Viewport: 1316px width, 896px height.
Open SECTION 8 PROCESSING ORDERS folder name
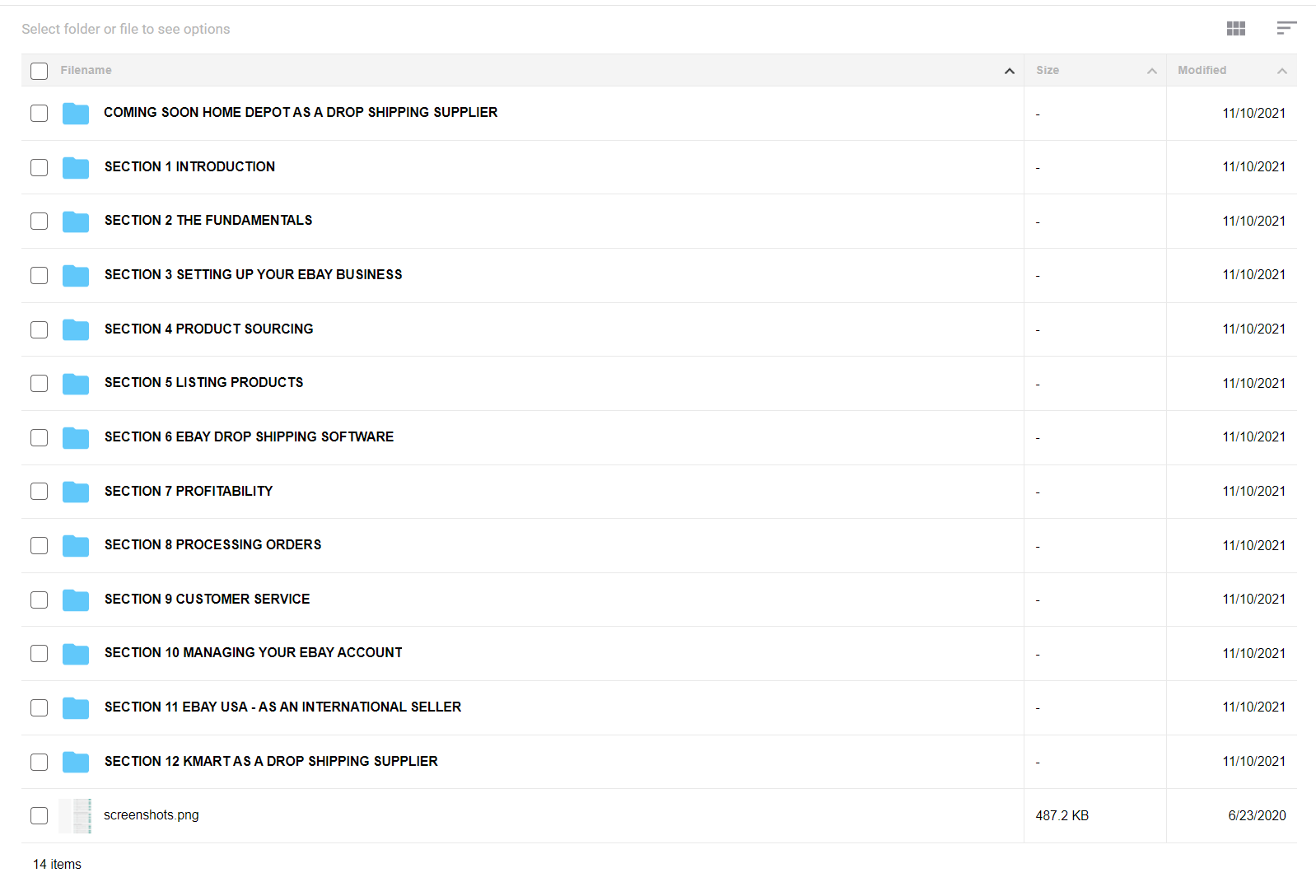tap(212, 544)
